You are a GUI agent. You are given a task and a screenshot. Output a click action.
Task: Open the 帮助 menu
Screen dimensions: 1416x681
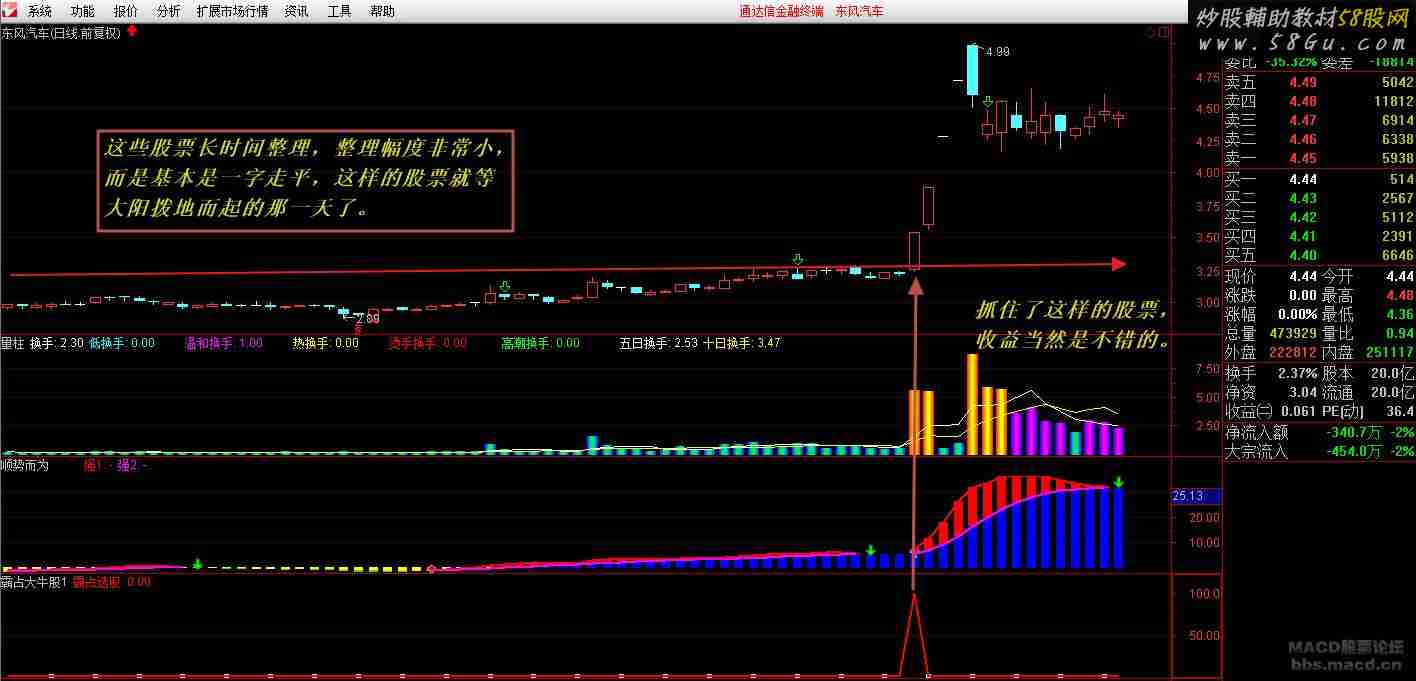382,12
